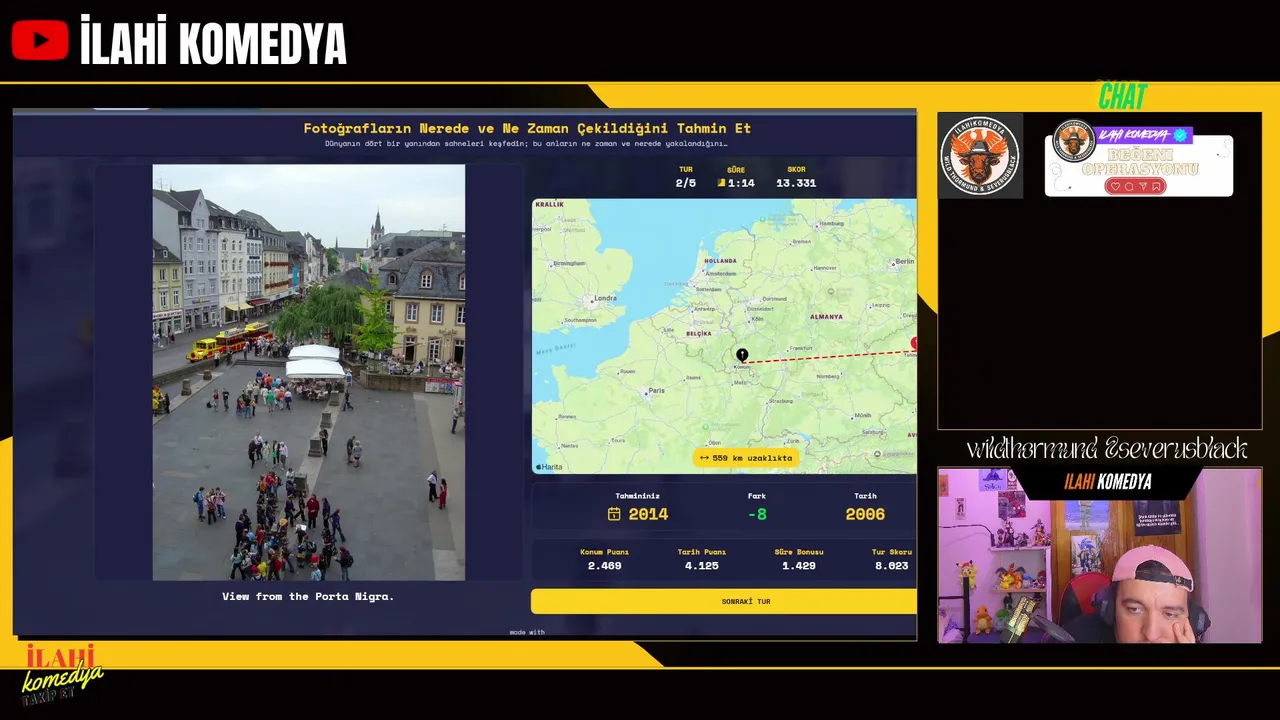
Task: Click the bookmark icon in the banner
Action: [1157, 186]
